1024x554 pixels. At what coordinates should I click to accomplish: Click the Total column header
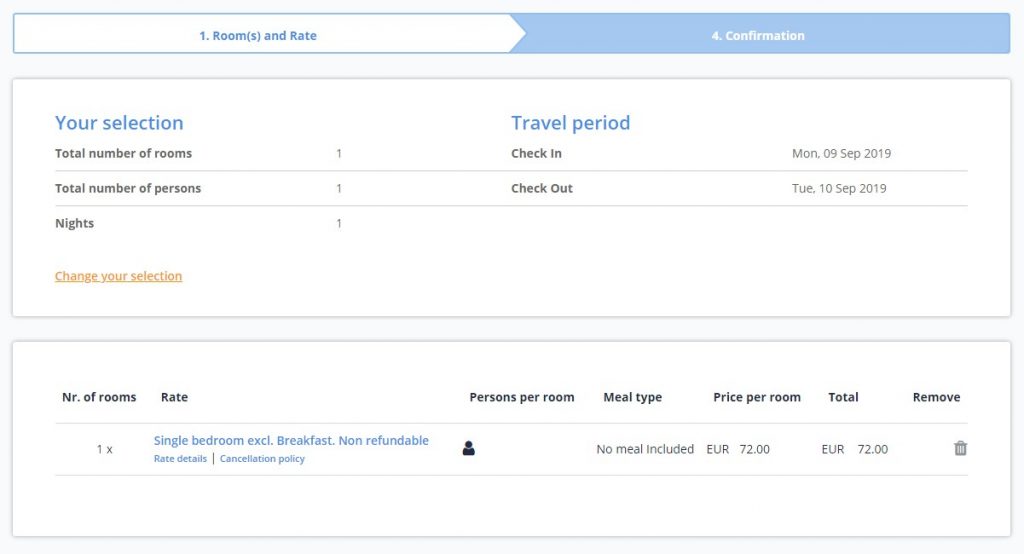tap(843, 397)
